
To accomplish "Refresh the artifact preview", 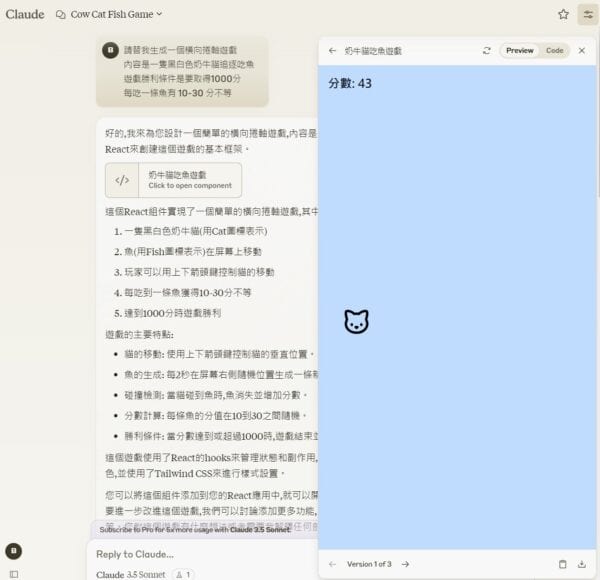I will click(487, 50).
